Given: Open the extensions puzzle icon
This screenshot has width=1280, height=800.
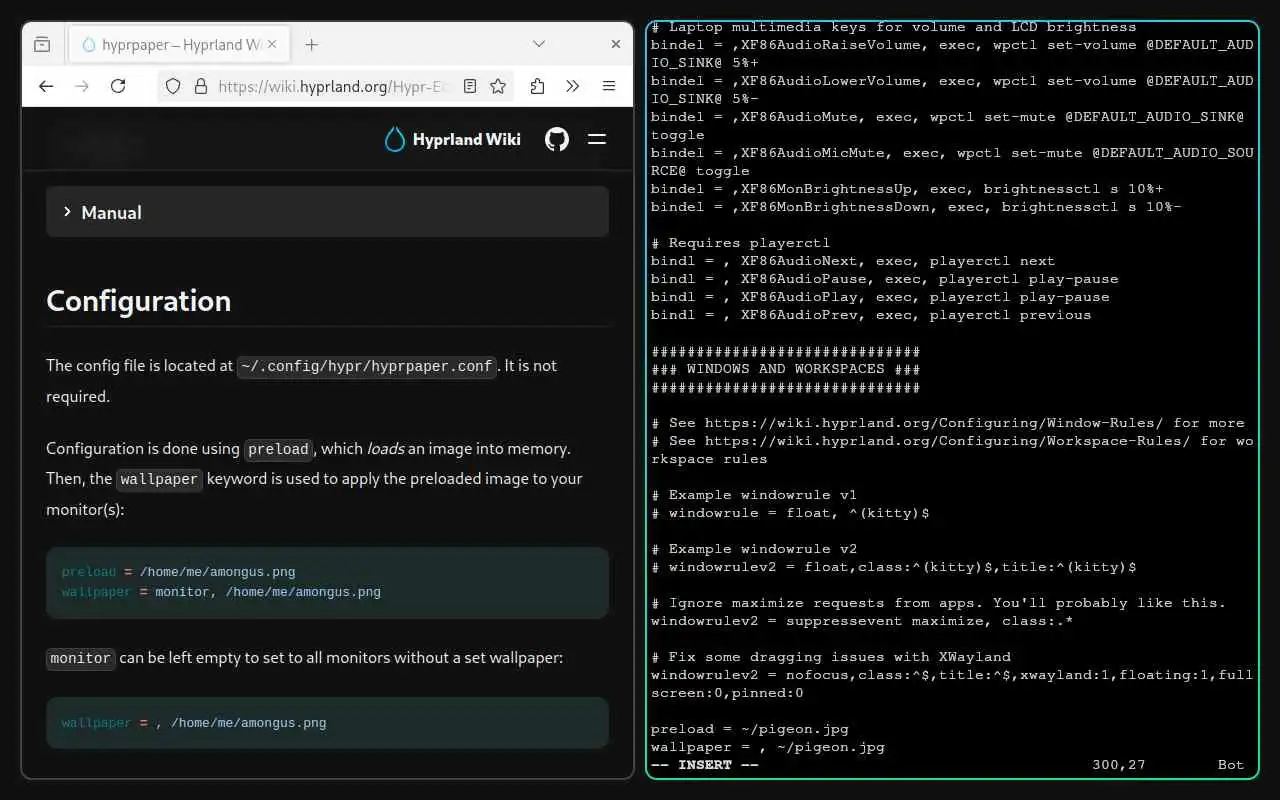Looking at the screenshot, I should [538, 86].
